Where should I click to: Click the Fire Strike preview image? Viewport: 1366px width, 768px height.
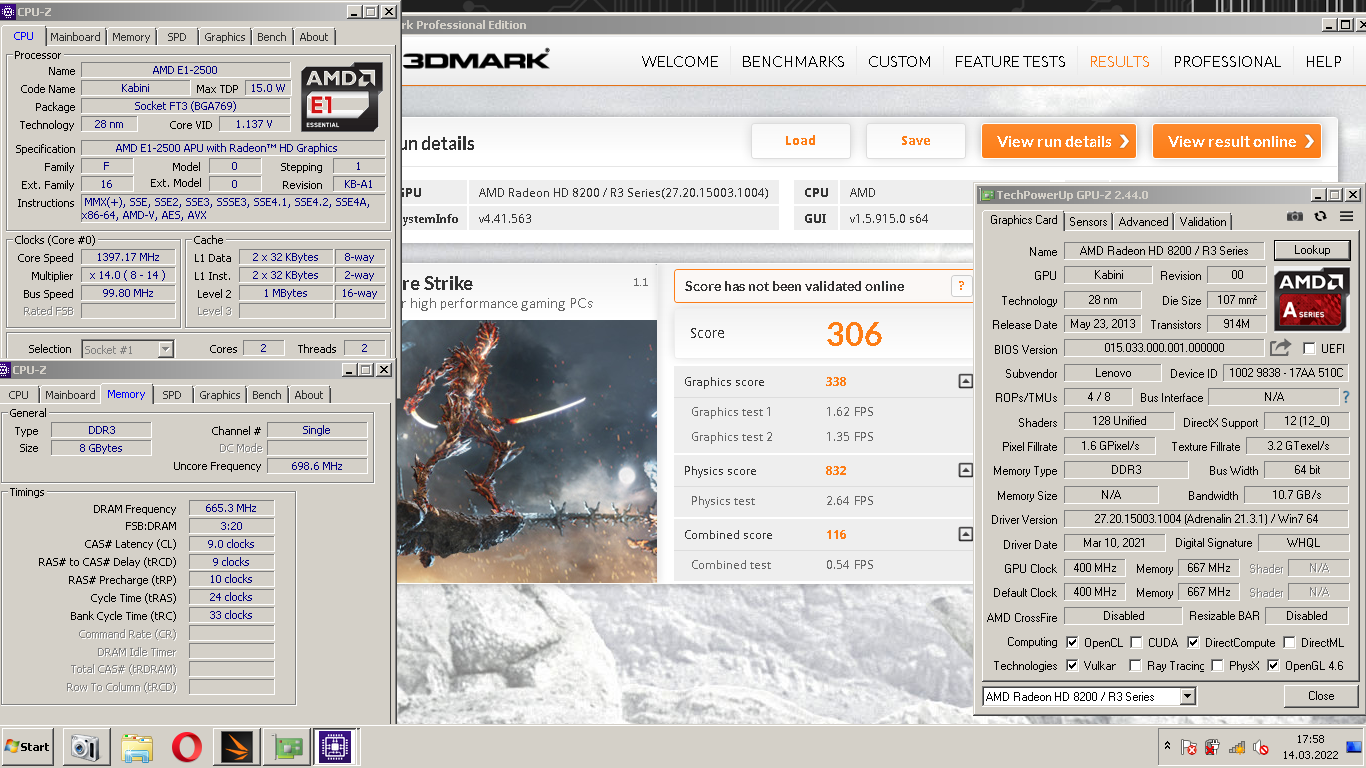coord(527,451)
